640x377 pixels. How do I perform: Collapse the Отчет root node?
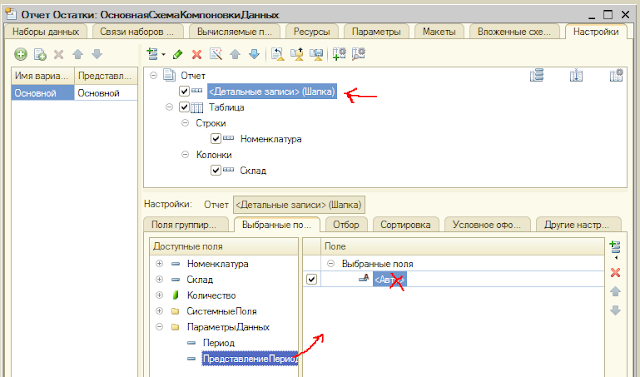[x=153, y=75]
